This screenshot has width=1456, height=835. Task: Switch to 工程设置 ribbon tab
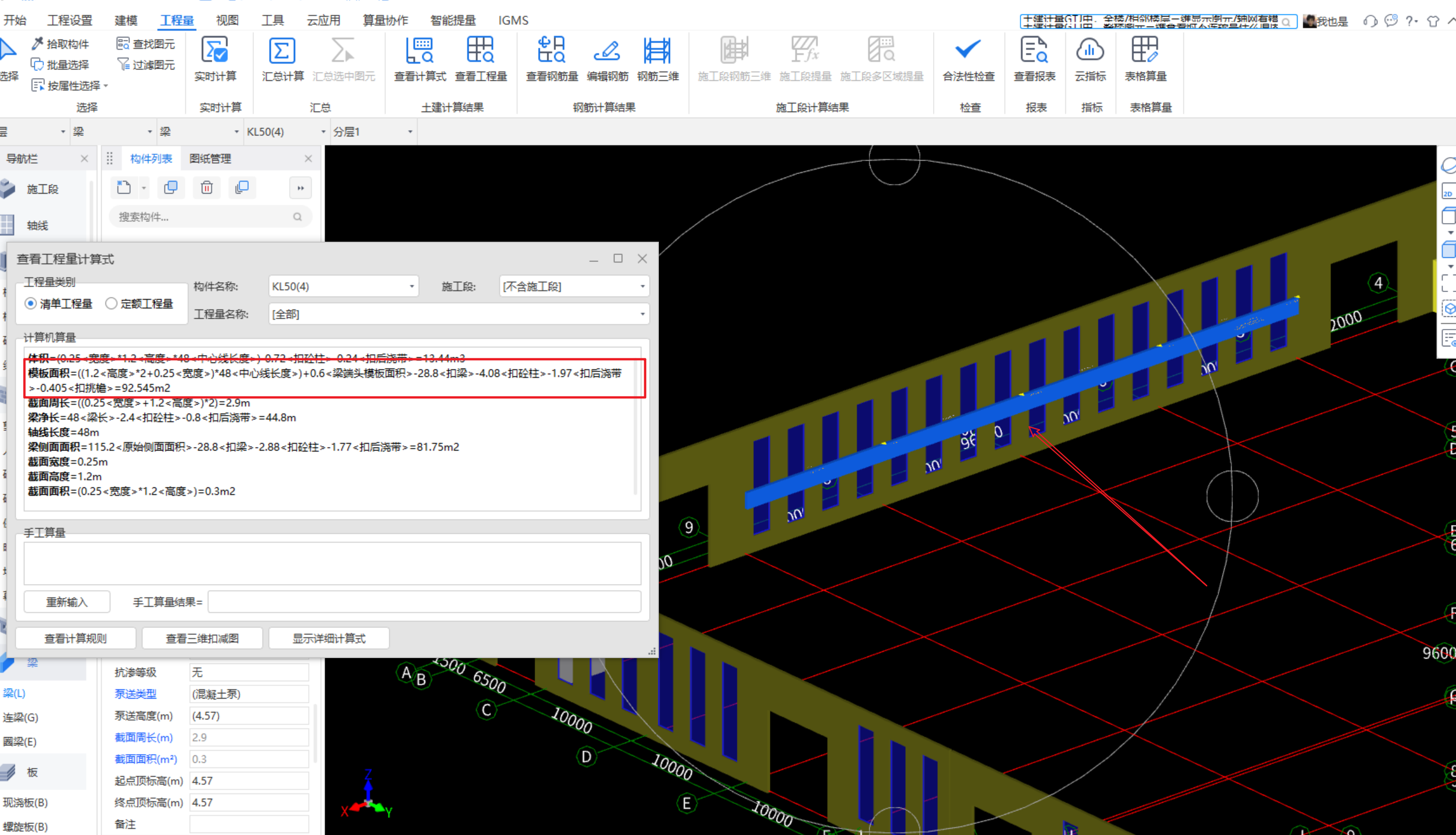tap(69, 20)
